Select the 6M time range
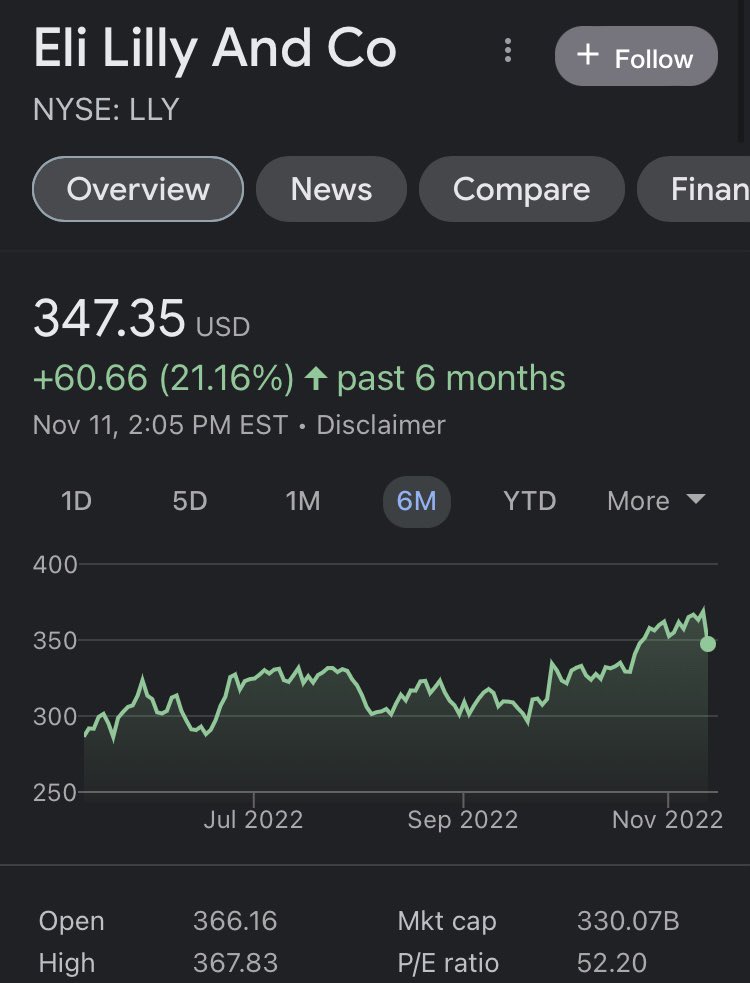Viewport: 750px width, 983px height. (x=416, y=501)
